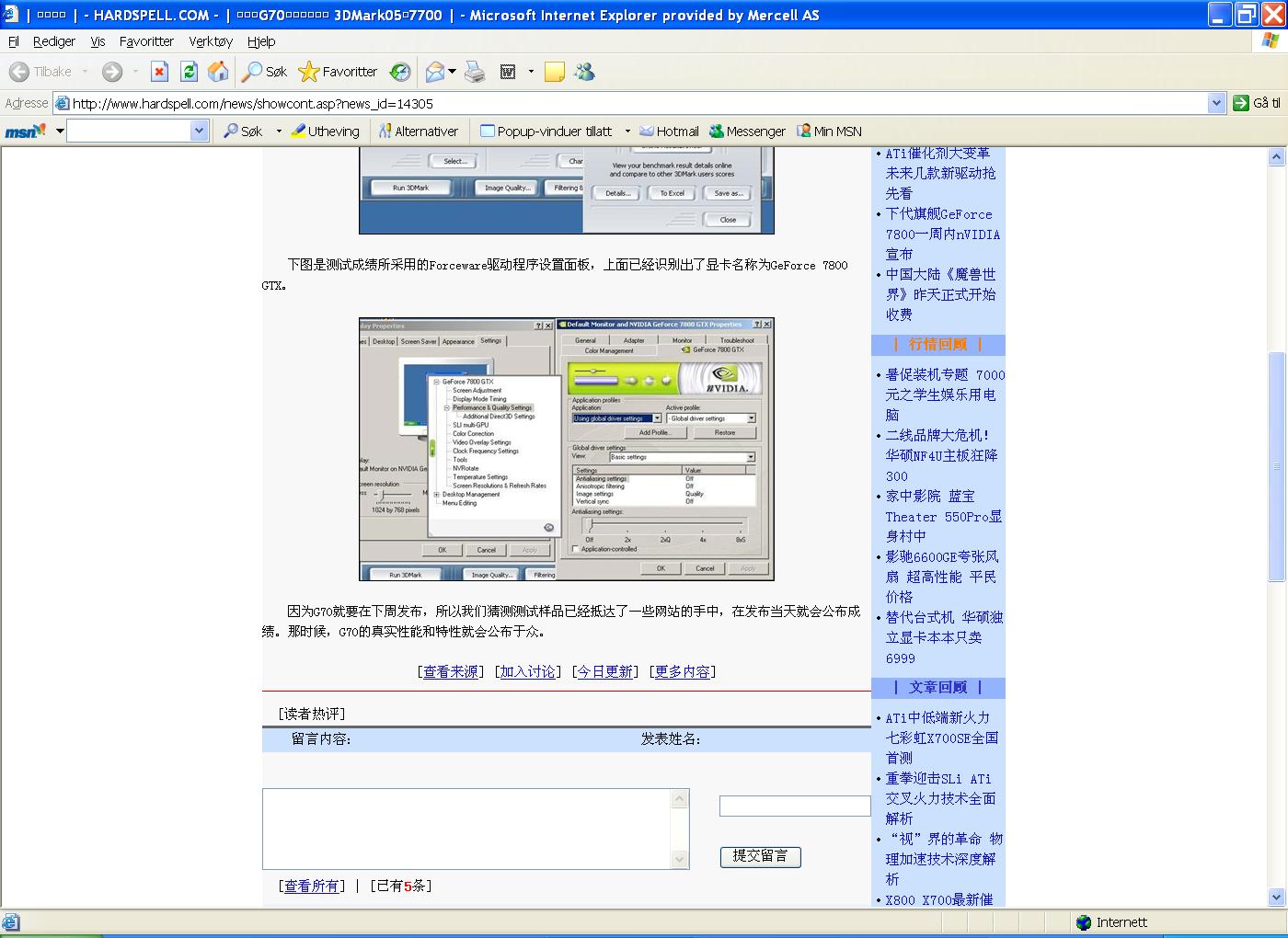Click page scrollbar down arrow
The image size is (1288, 938).
1276,897
